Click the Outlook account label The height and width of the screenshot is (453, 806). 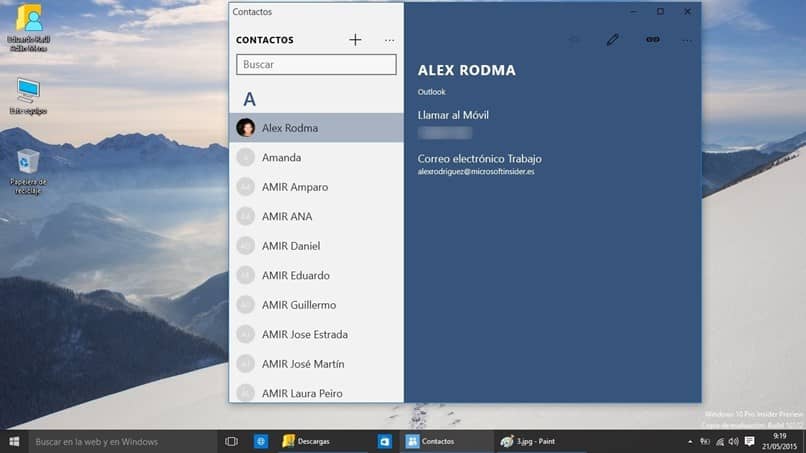(431, 92)
